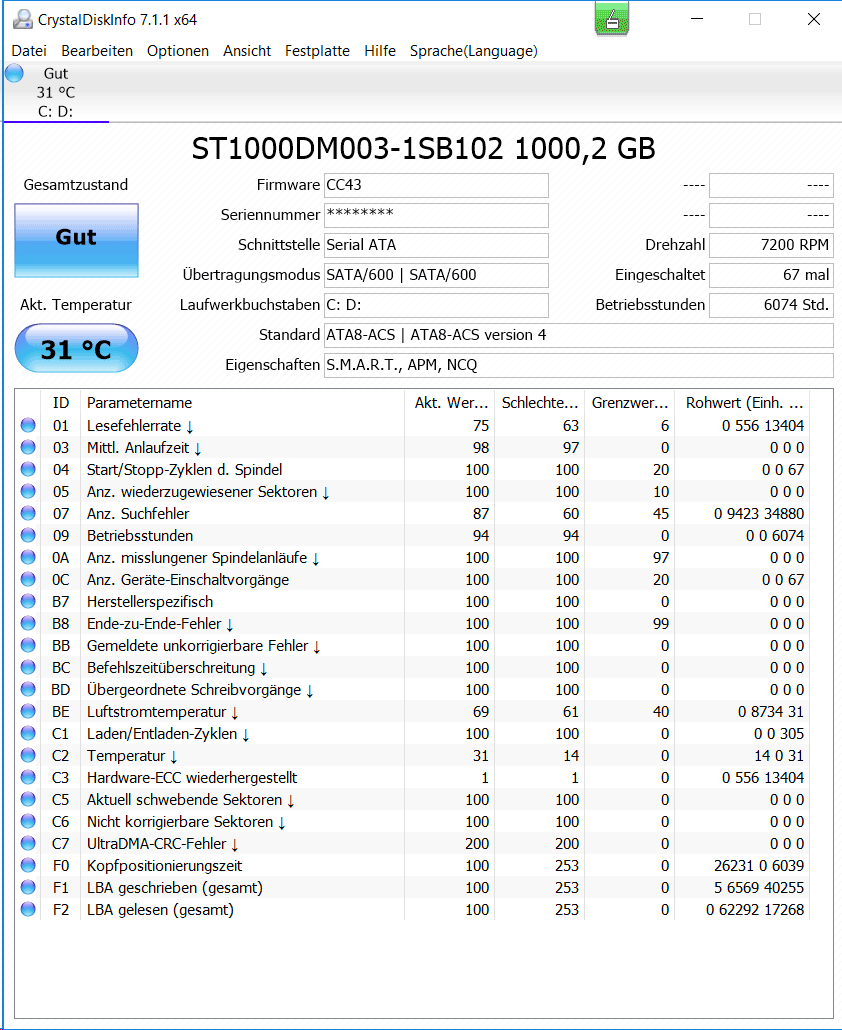This screenshot has width=842, height=1030.
Task: Click the Standard field ATA8-ACS
Action: [x=579, y=335]
